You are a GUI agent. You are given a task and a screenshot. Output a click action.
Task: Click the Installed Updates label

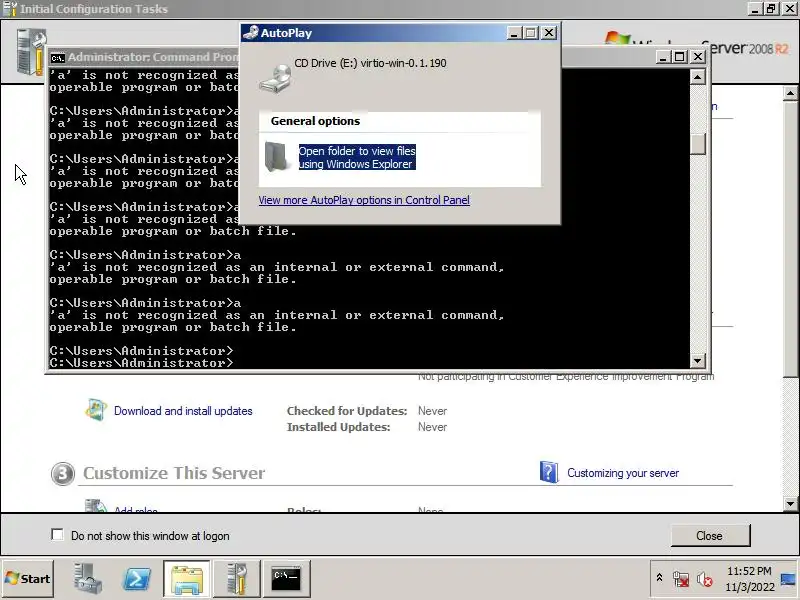point(338,427)
